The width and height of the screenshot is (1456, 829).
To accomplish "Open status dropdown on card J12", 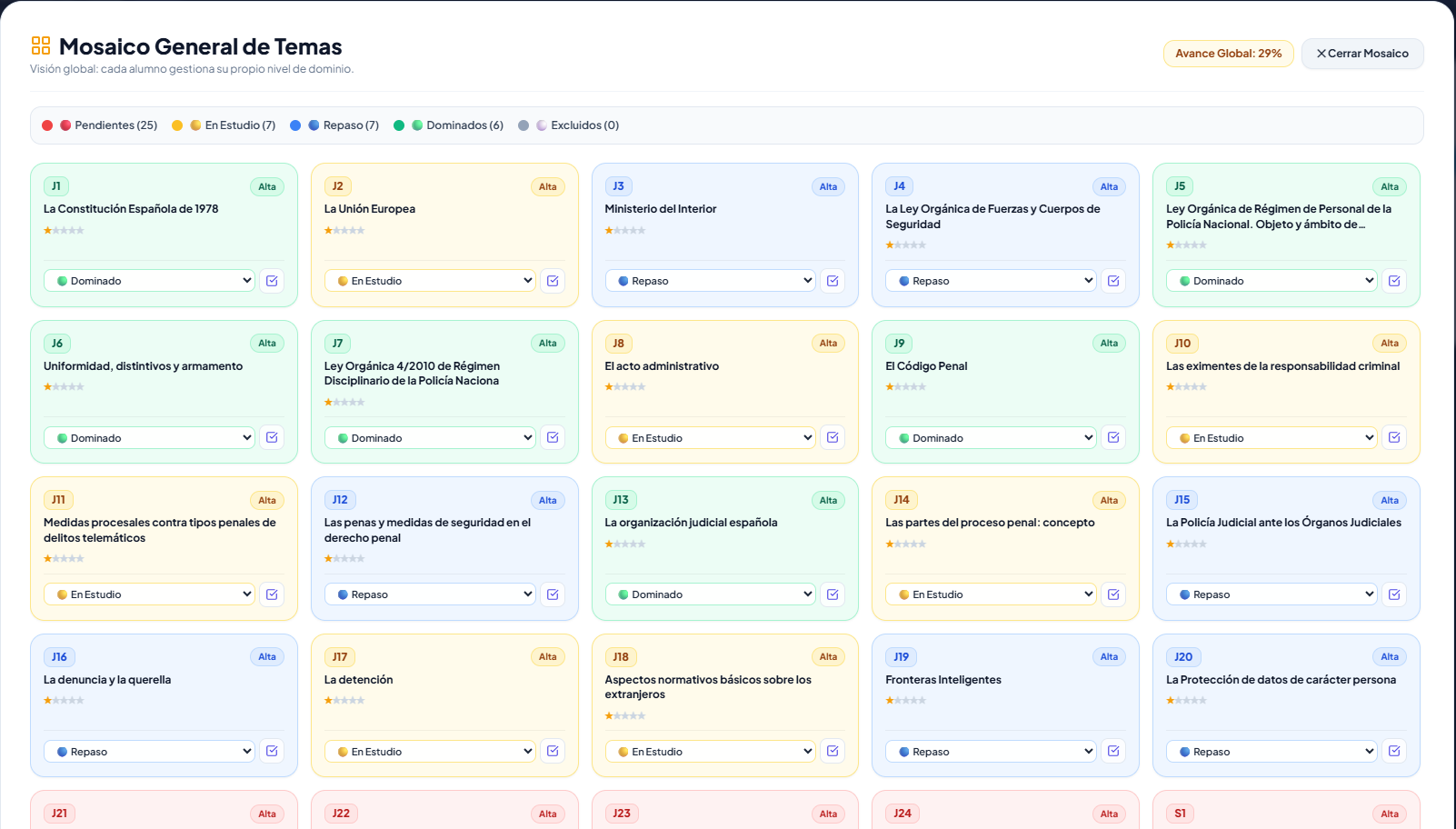I will click(x=431, y=594).
